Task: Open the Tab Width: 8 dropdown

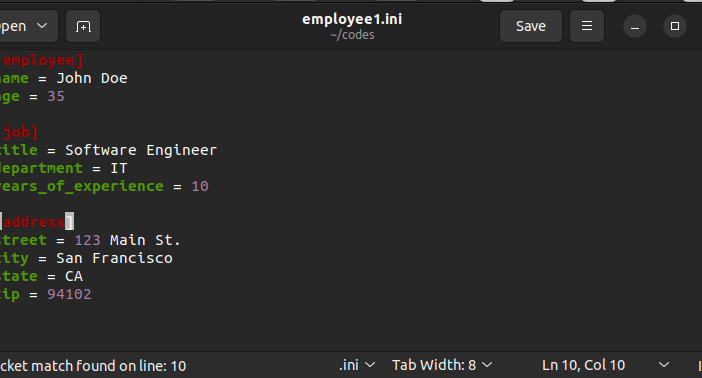Action: click(442, 365)
